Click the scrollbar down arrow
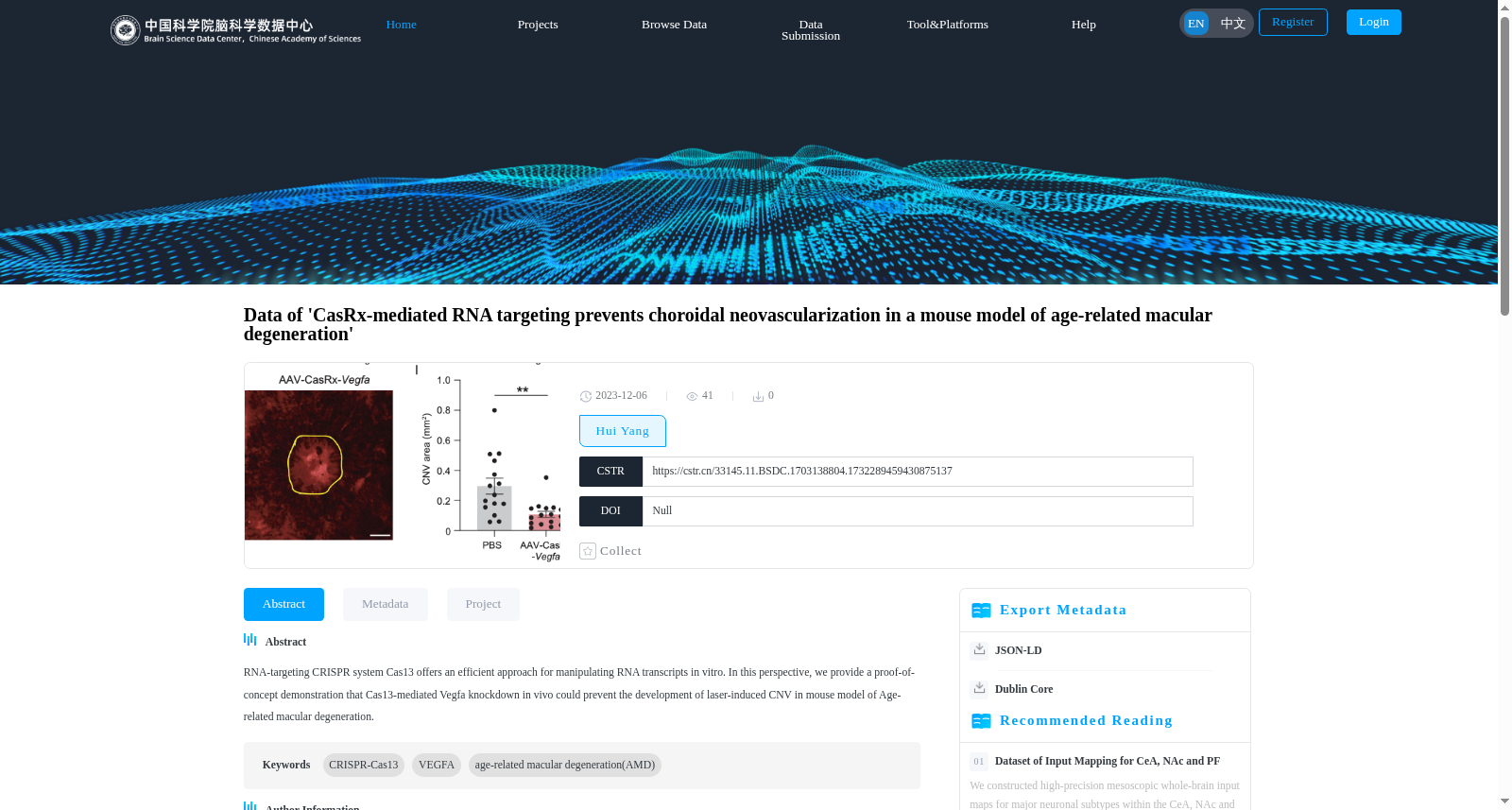The height and width of the screenshot is (810, 1512). click(x=1504, y=801)
